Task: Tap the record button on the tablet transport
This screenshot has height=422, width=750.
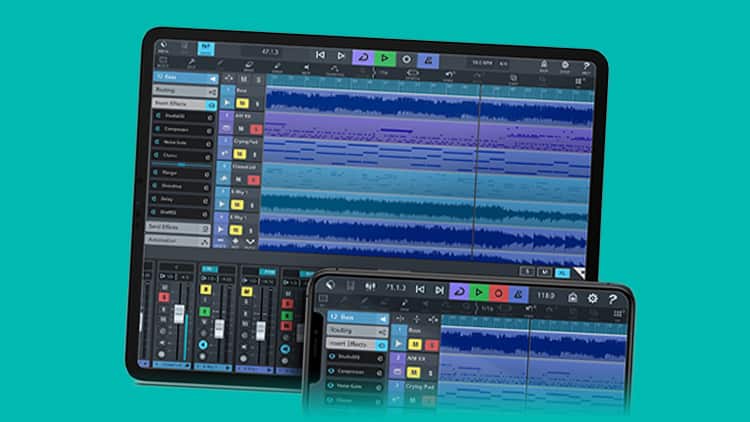Action: point(406,59)
